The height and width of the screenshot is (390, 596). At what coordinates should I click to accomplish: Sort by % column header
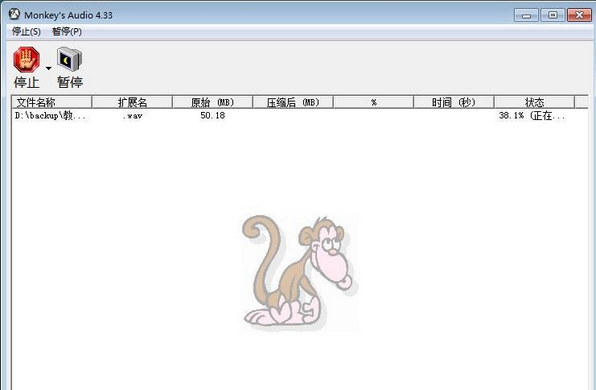click(374, 102)
